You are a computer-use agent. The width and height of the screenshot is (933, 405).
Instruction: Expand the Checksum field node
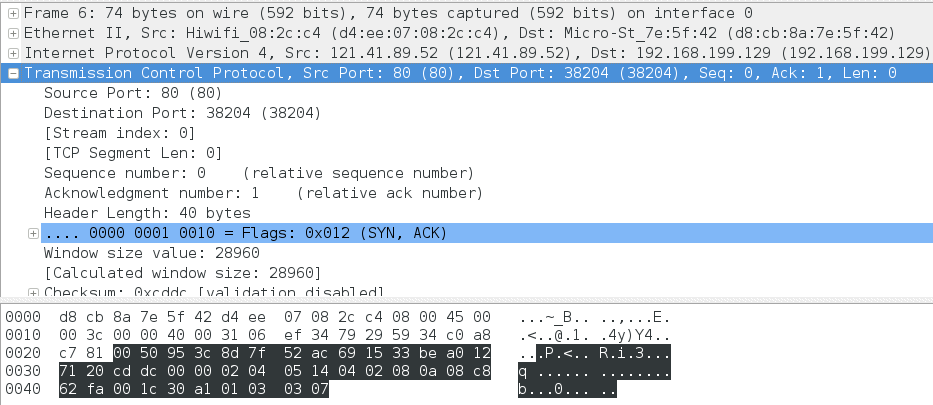click(x=33, y=293)
